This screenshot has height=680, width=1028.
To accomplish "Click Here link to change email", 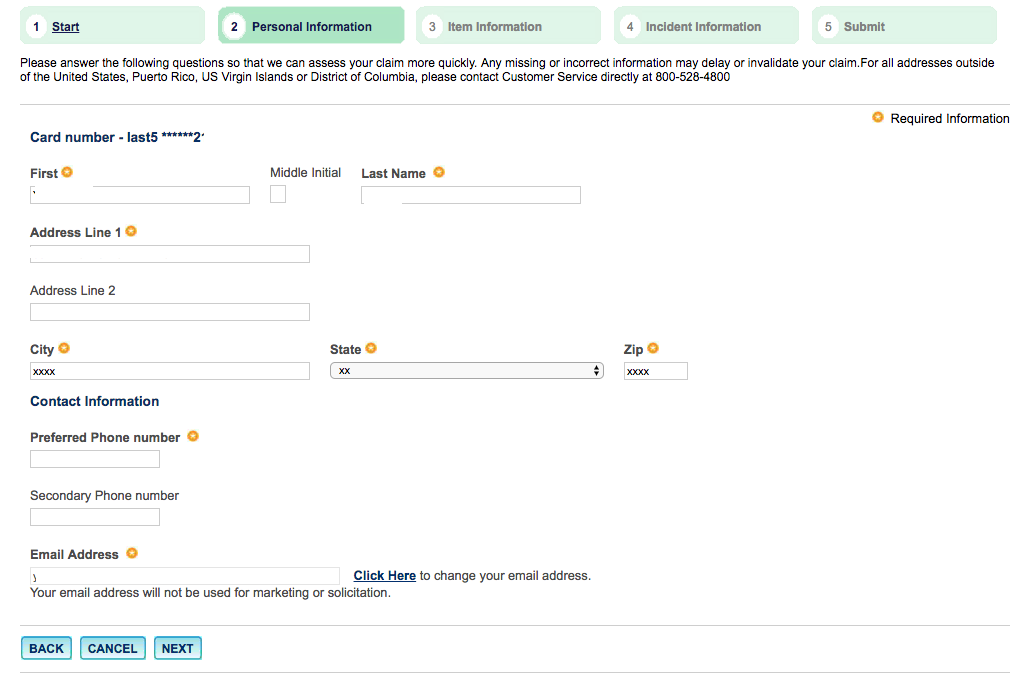I will click(385, 576).
